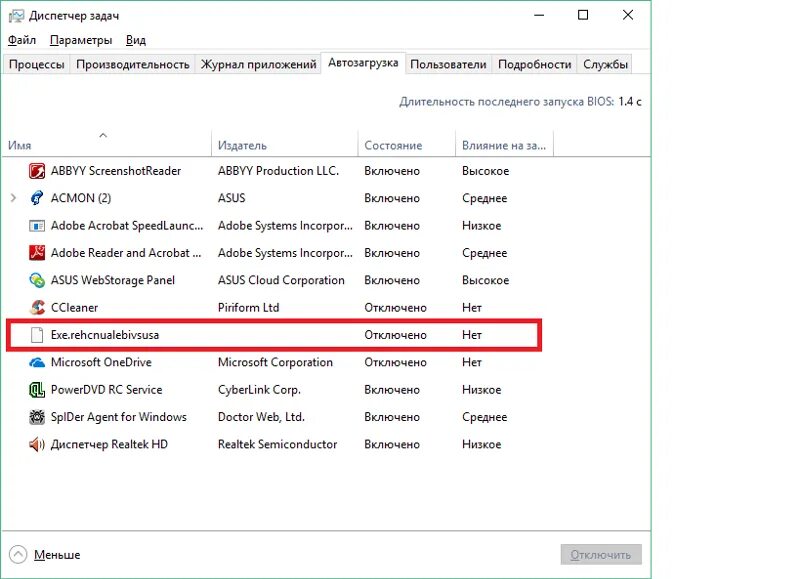The width and height of the screenshot is (800, 579).
Task: Open the Параметры menu
Action: tap(81, 40)
